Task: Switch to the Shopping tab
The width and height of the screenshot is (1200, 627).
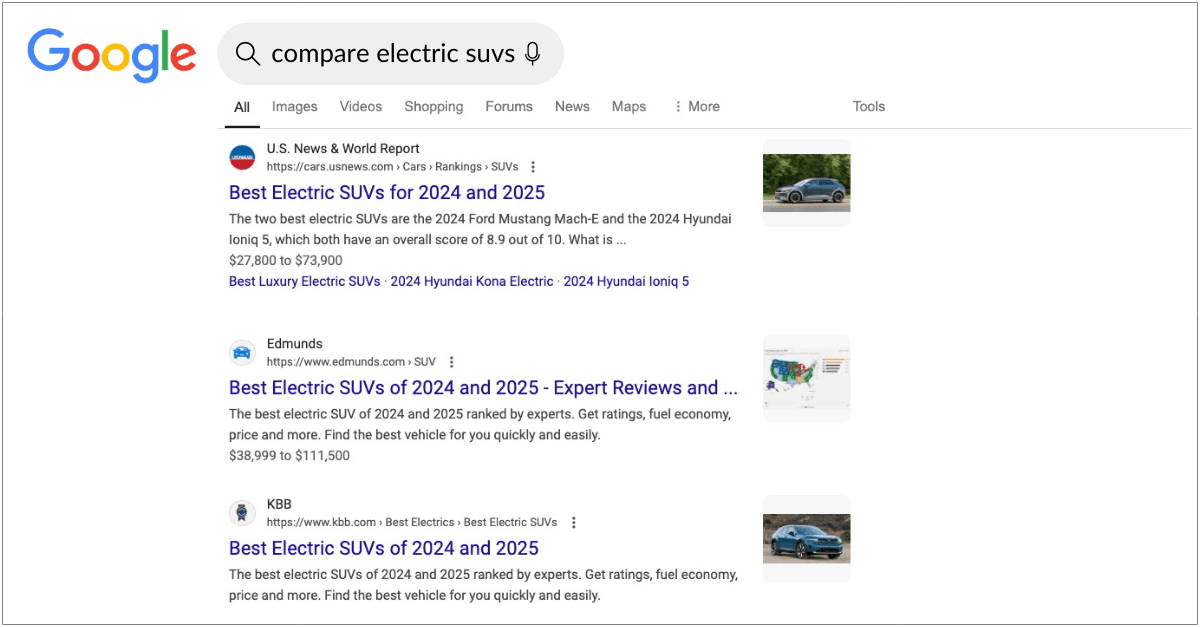Action: (433, 106)
